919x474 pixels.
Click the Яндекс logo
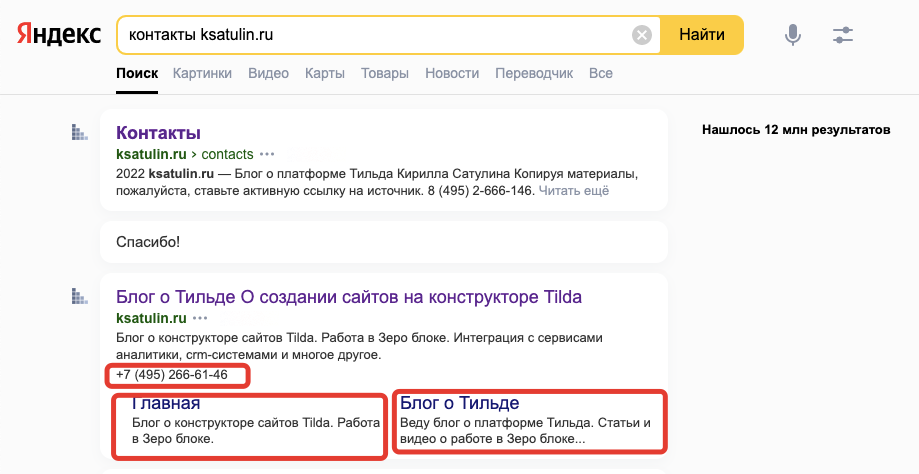59,34
